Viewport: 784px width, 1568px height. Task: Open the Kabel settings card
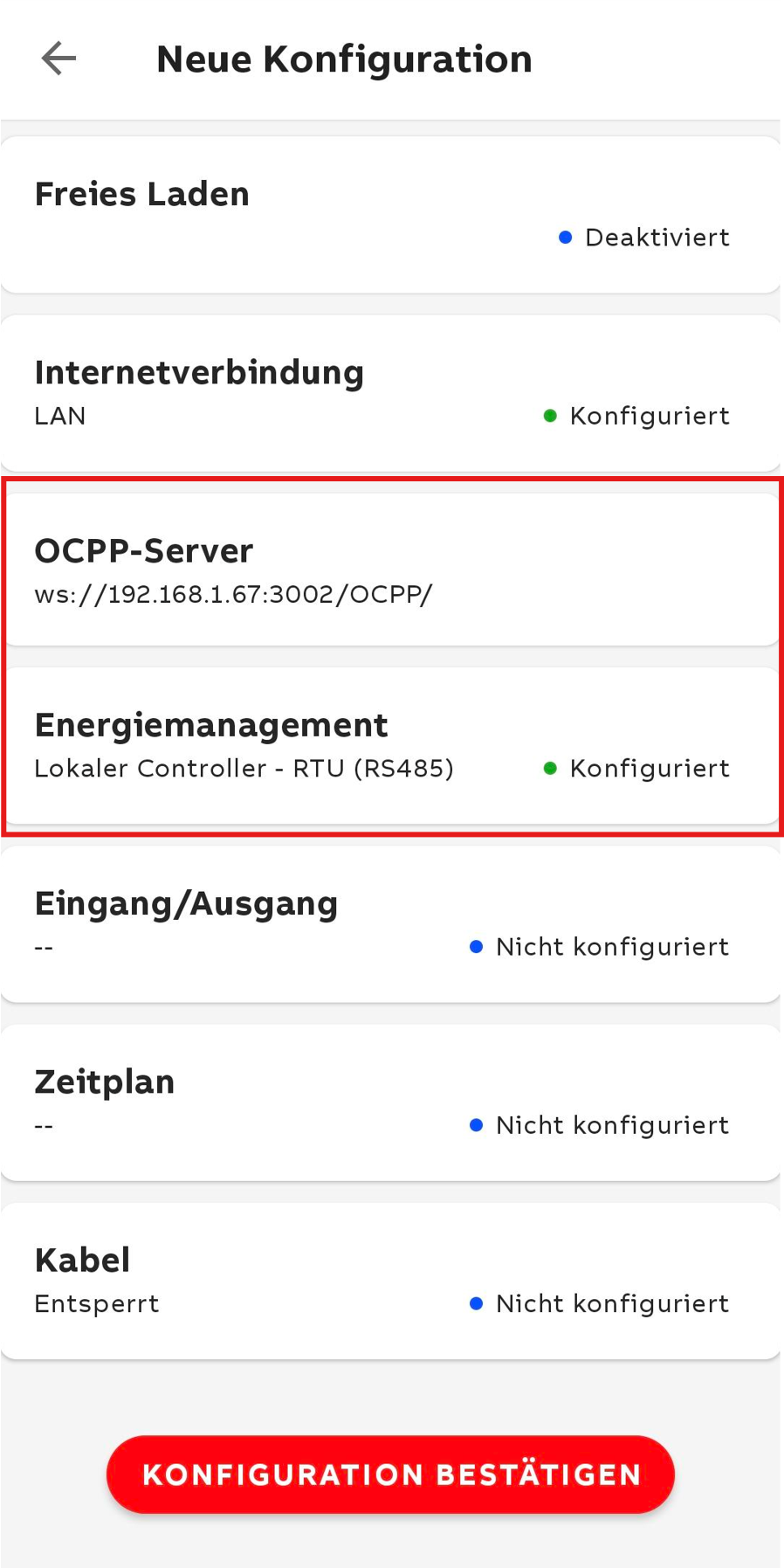tap(83, 1261)
